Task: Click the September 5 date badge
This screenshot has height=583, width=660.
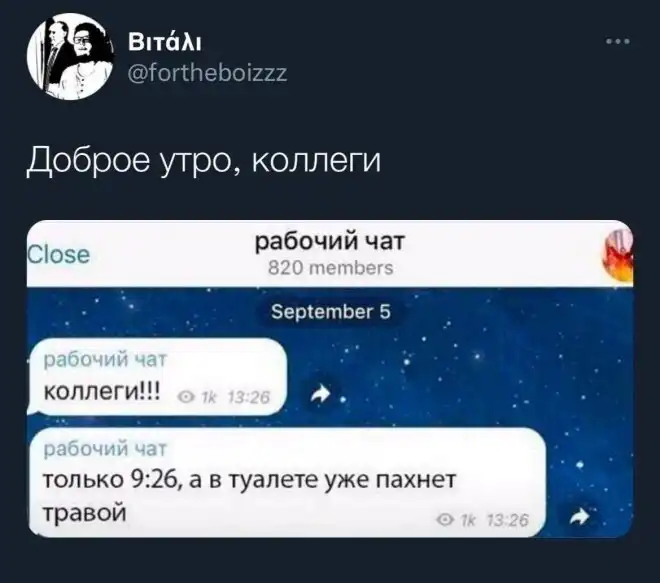Action: click(x=331, y=312)
